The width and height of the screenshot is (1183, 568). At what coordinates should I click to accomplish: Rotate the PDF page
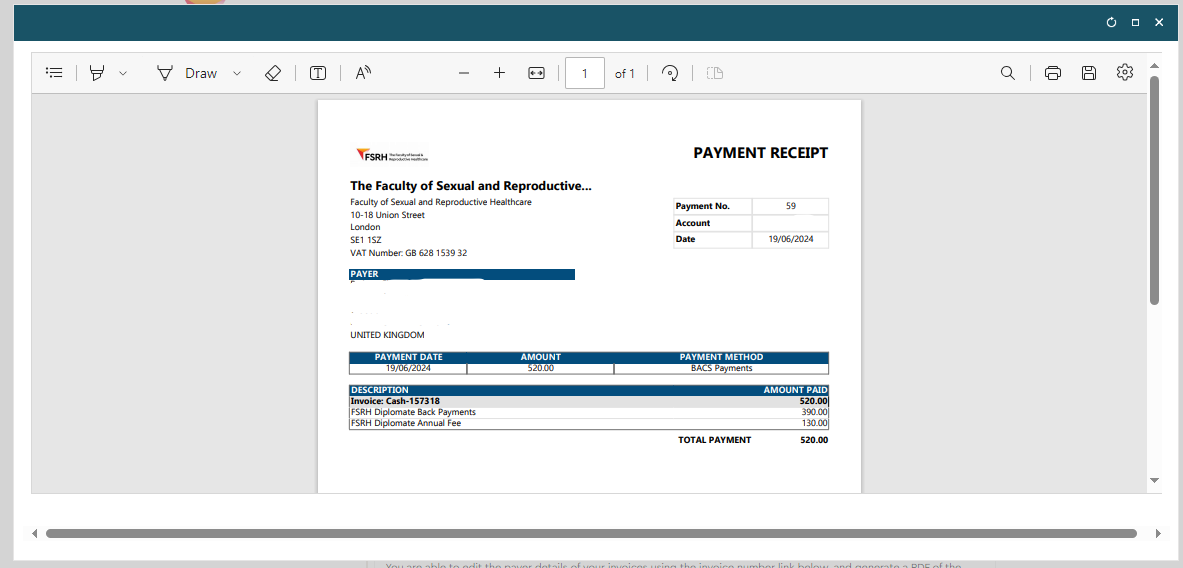pyautogui.click(x=669, y=73)
